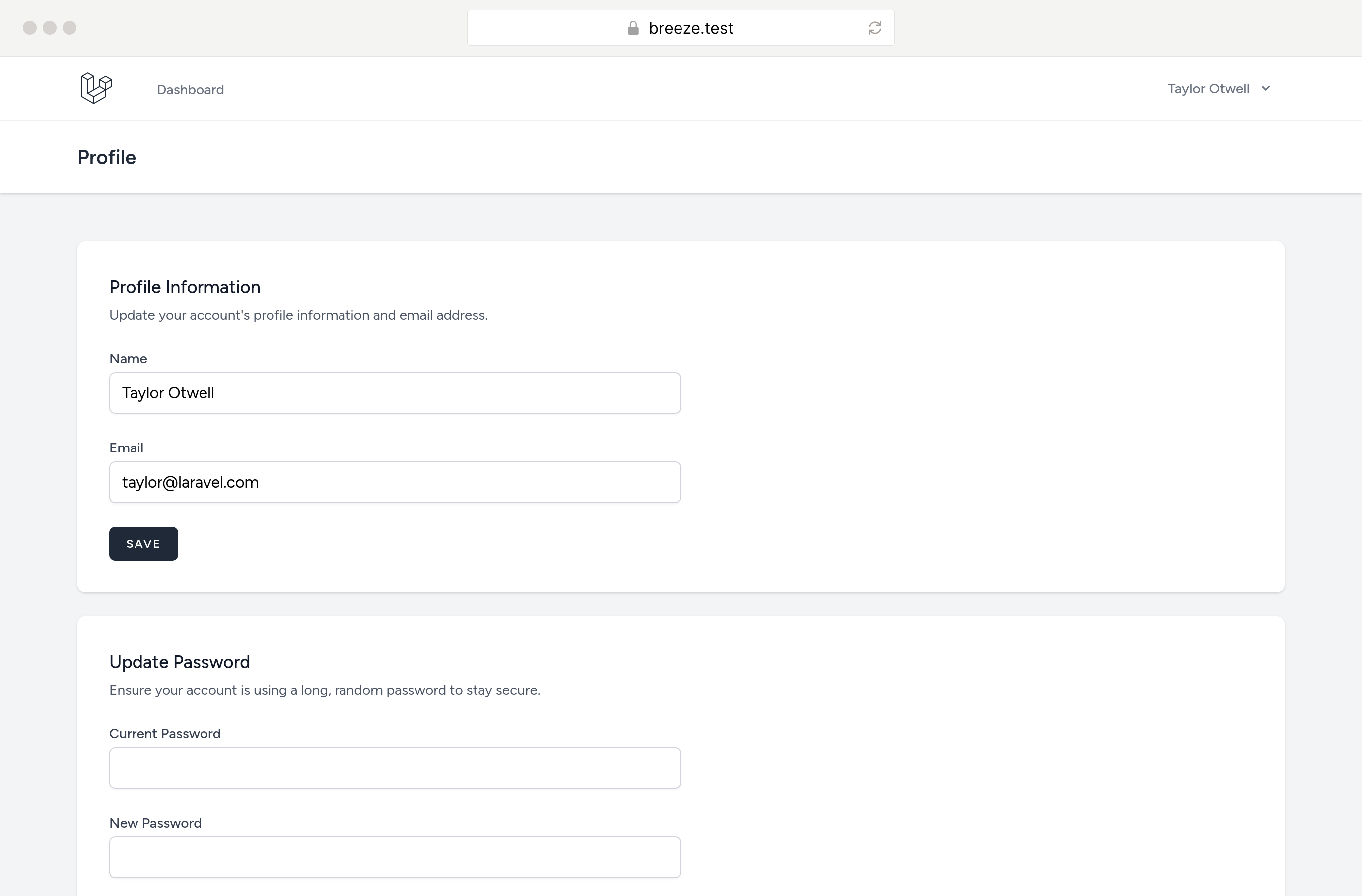Click the yellow minimize window dot
Viewport: 1362px width, 896px height.
[50, 28]
